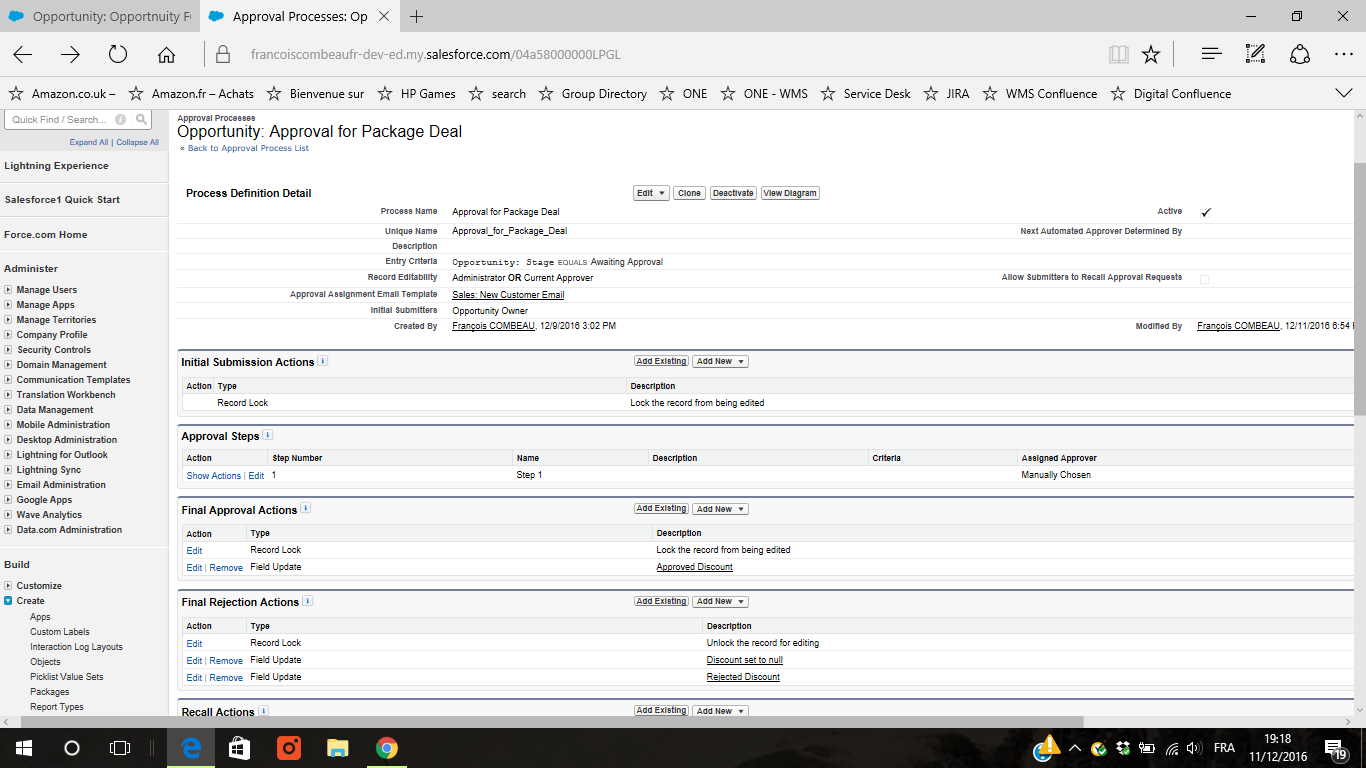The width and height of the screenshot is (1366, 768).
Task: Open the Approved Discount field update link
Action: 694,567
